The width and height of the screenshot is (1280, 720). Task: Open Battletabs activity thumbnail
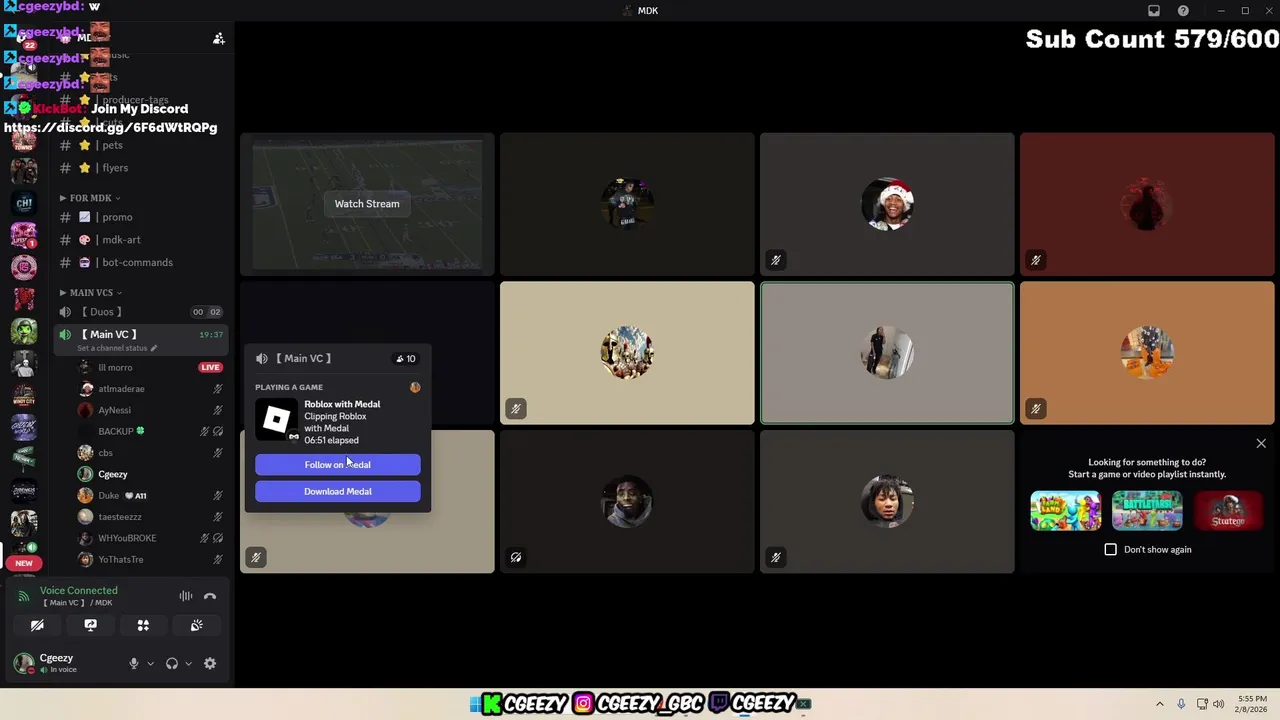1147,510
